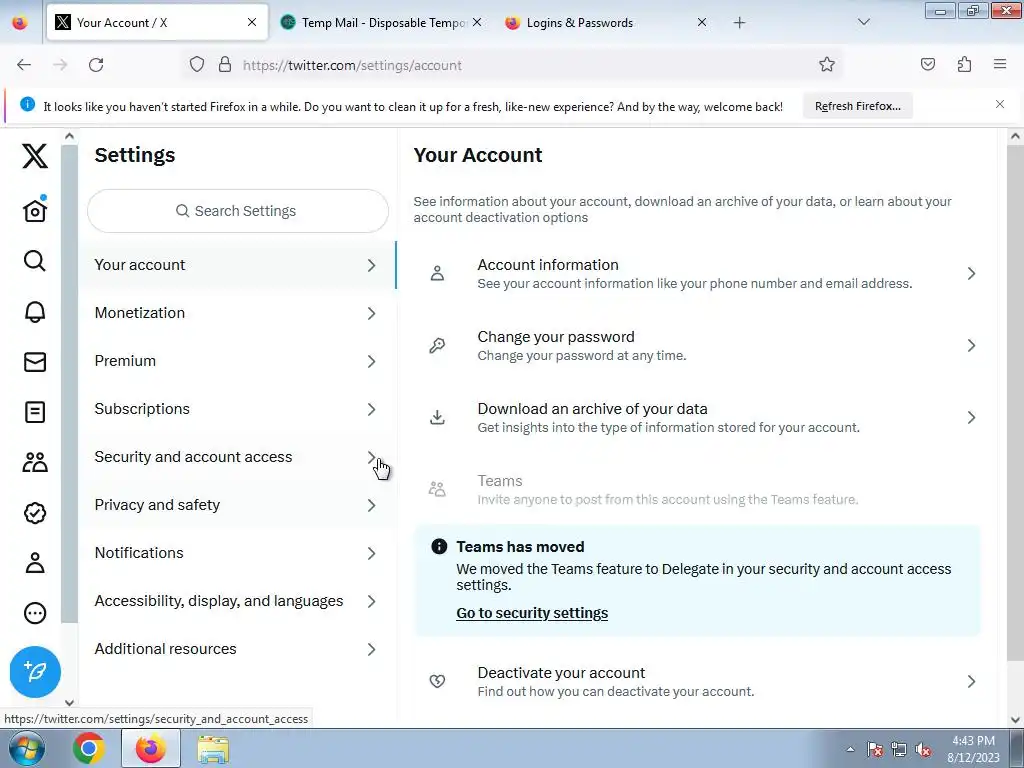Dismiss the Firefox refresh notification bar
The width and height of the screenshot is (1024, 768).
[1000, 104]
